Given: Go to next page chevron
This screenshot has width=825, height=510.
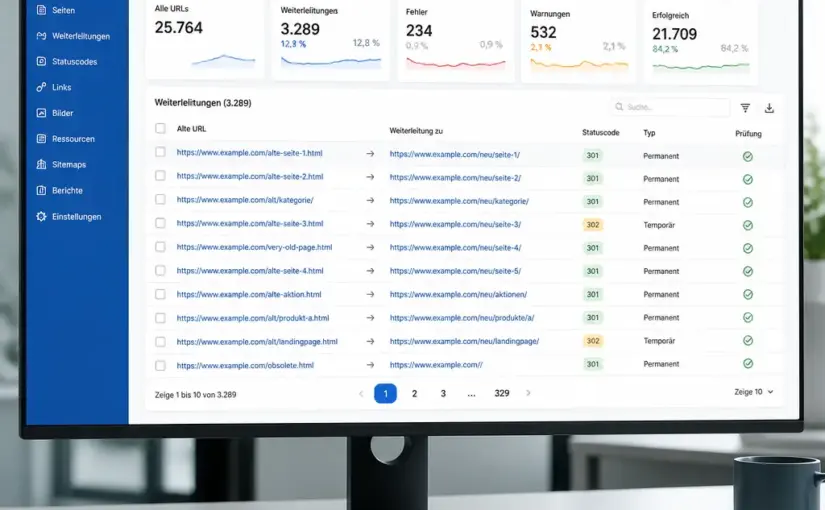Looking at the screenshot, I should coord(528,393).
